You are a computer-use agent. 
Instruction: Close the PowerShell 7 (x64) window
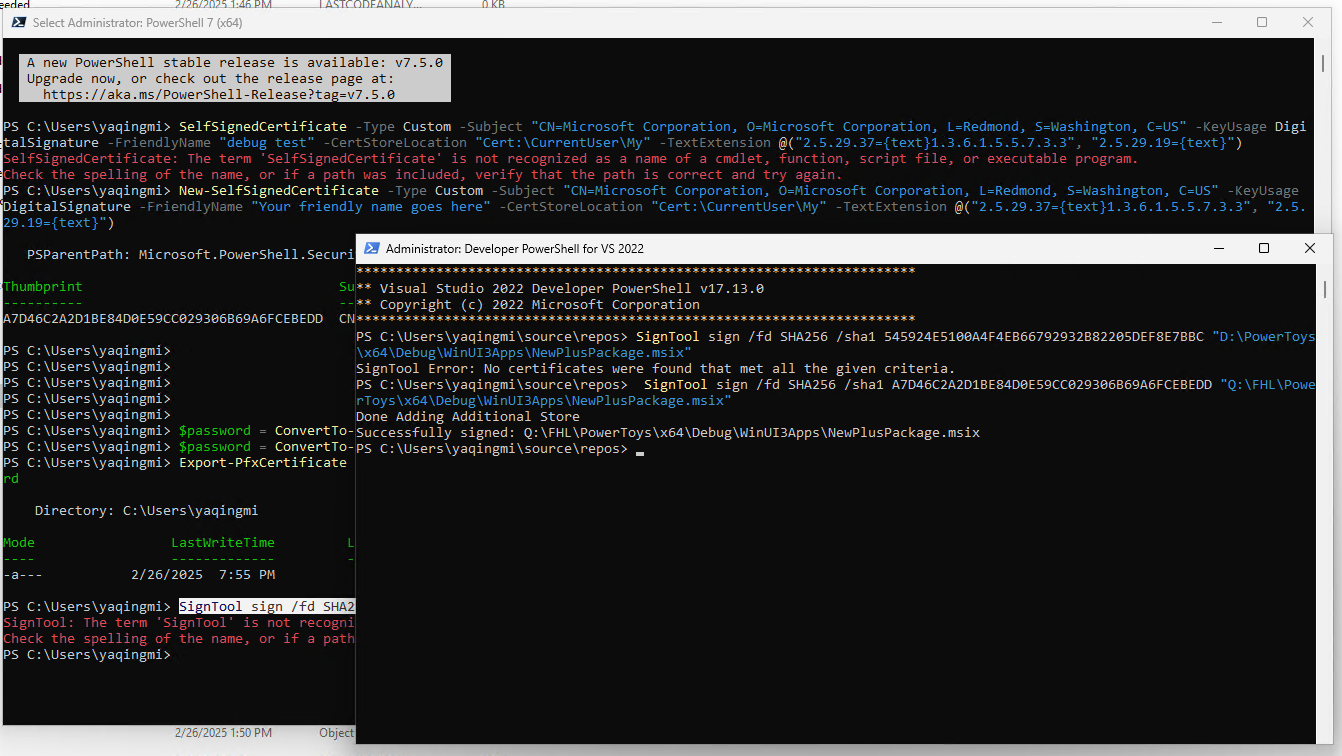click(1308, 22)
